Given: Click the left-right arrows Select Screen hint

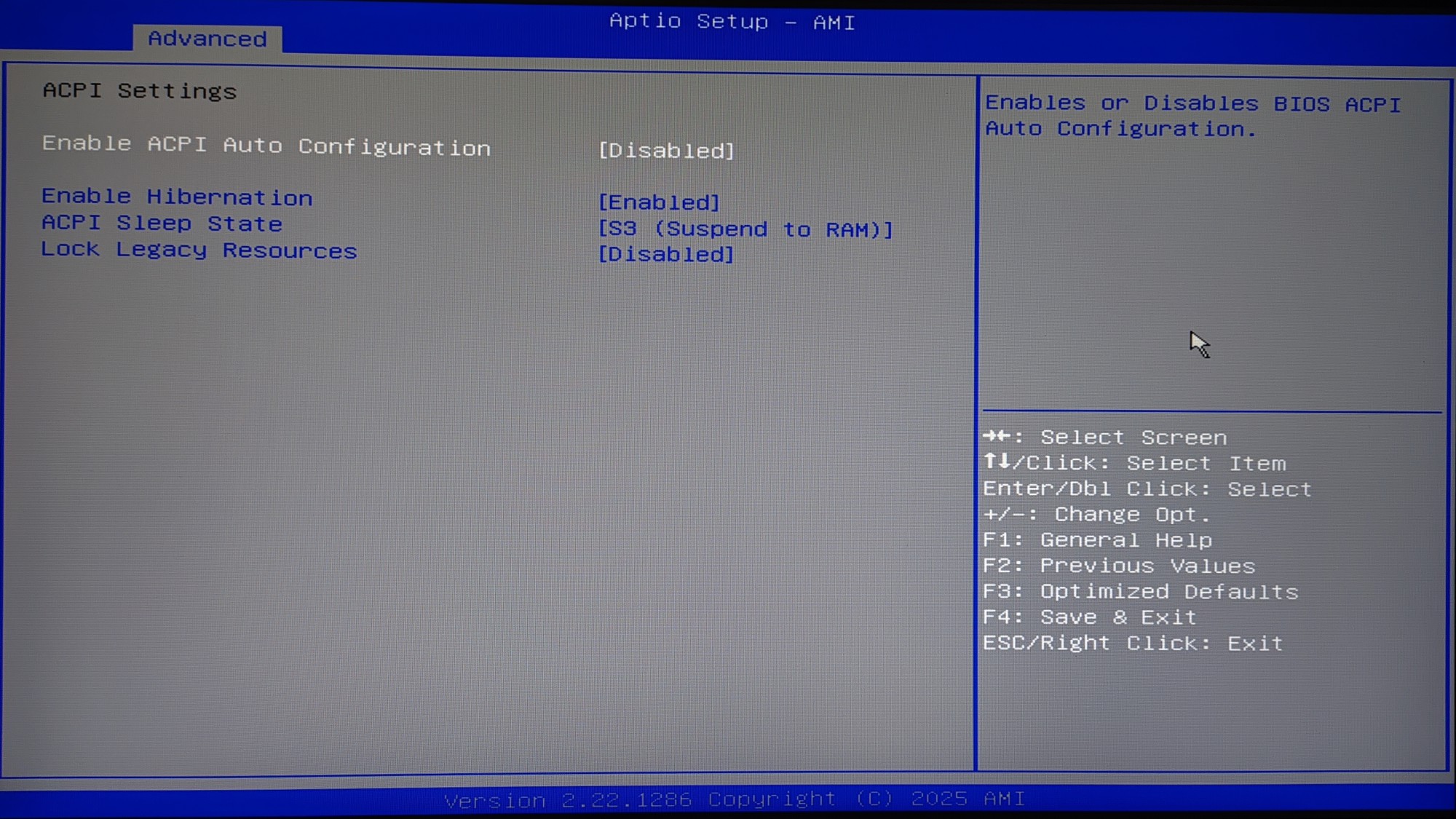Looking at the screenshot, I should tap(1104, 438).
